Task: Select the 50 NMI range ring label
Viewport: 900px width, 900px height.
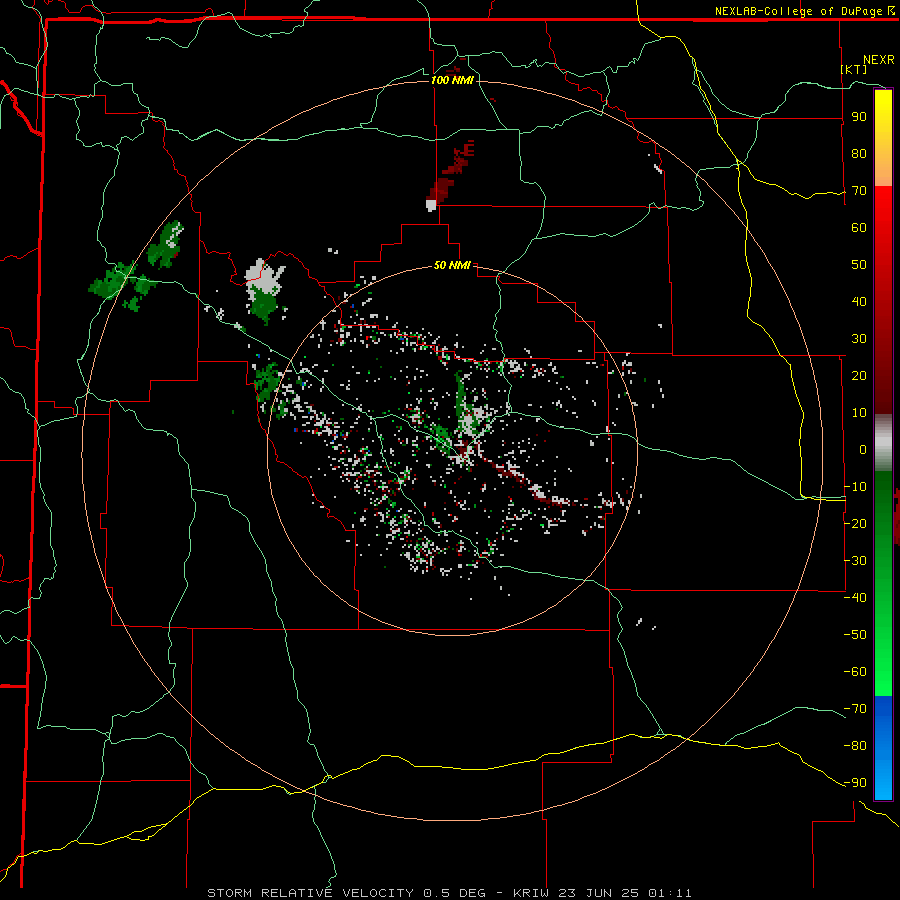Action: point(452,265)
